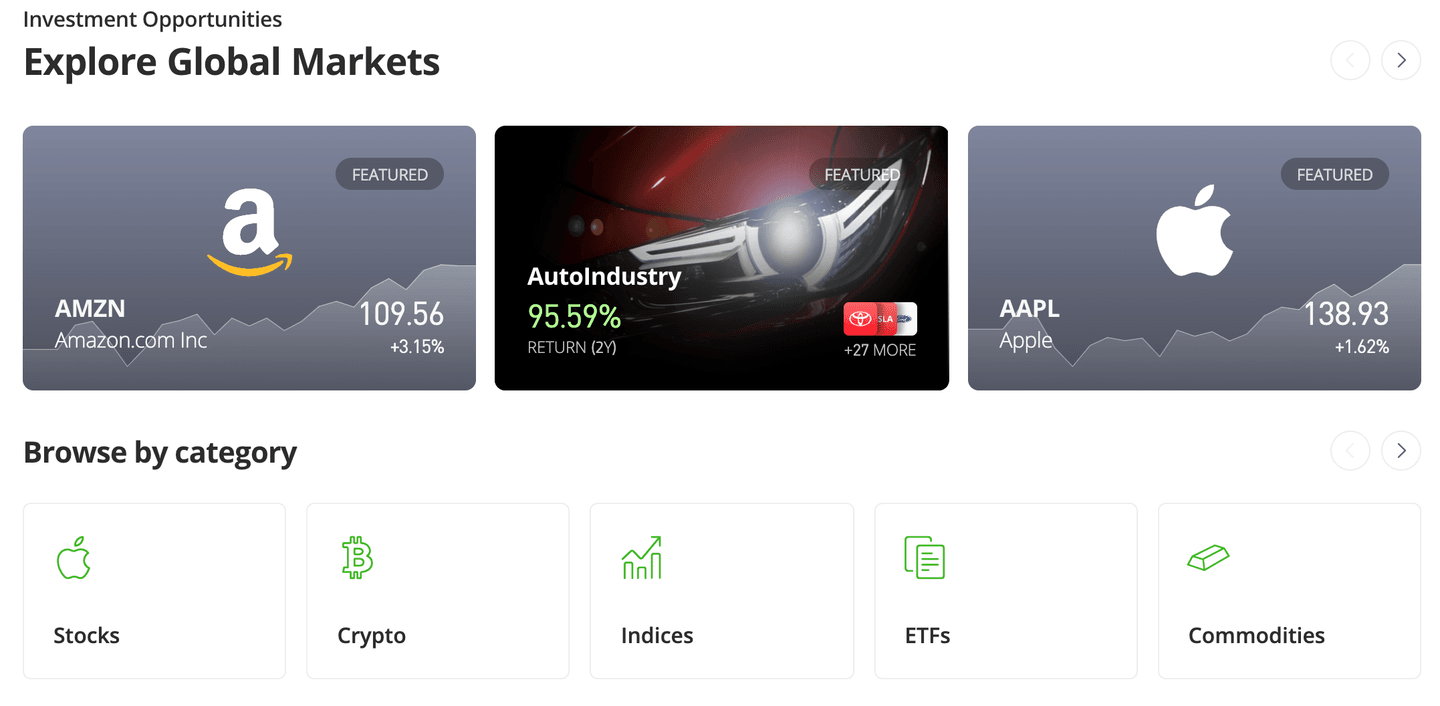
Task: Select the Stocks category apple icon
Action: pos(74,557)
